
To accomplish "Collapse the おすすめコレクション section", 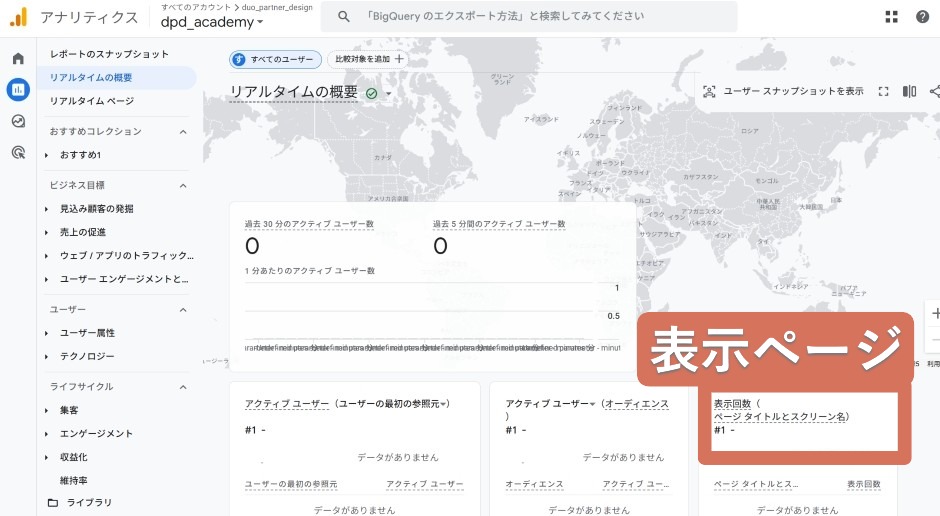I will coord(183,131).
